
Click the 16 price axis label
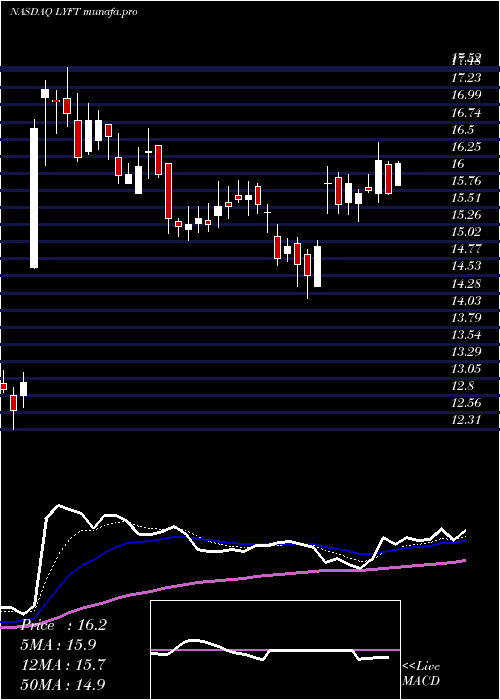pos(458,164)
